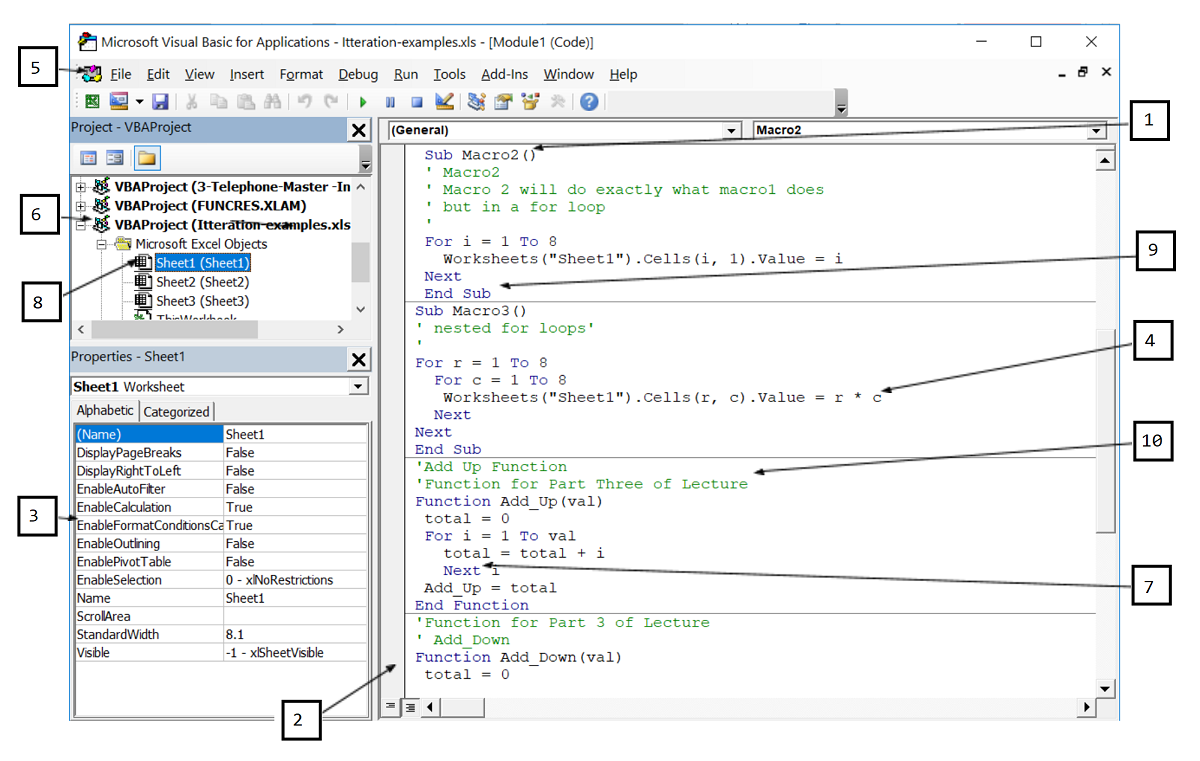
Task: Toggle Folders view in Project panel
Action: click(x=147, y=158)
